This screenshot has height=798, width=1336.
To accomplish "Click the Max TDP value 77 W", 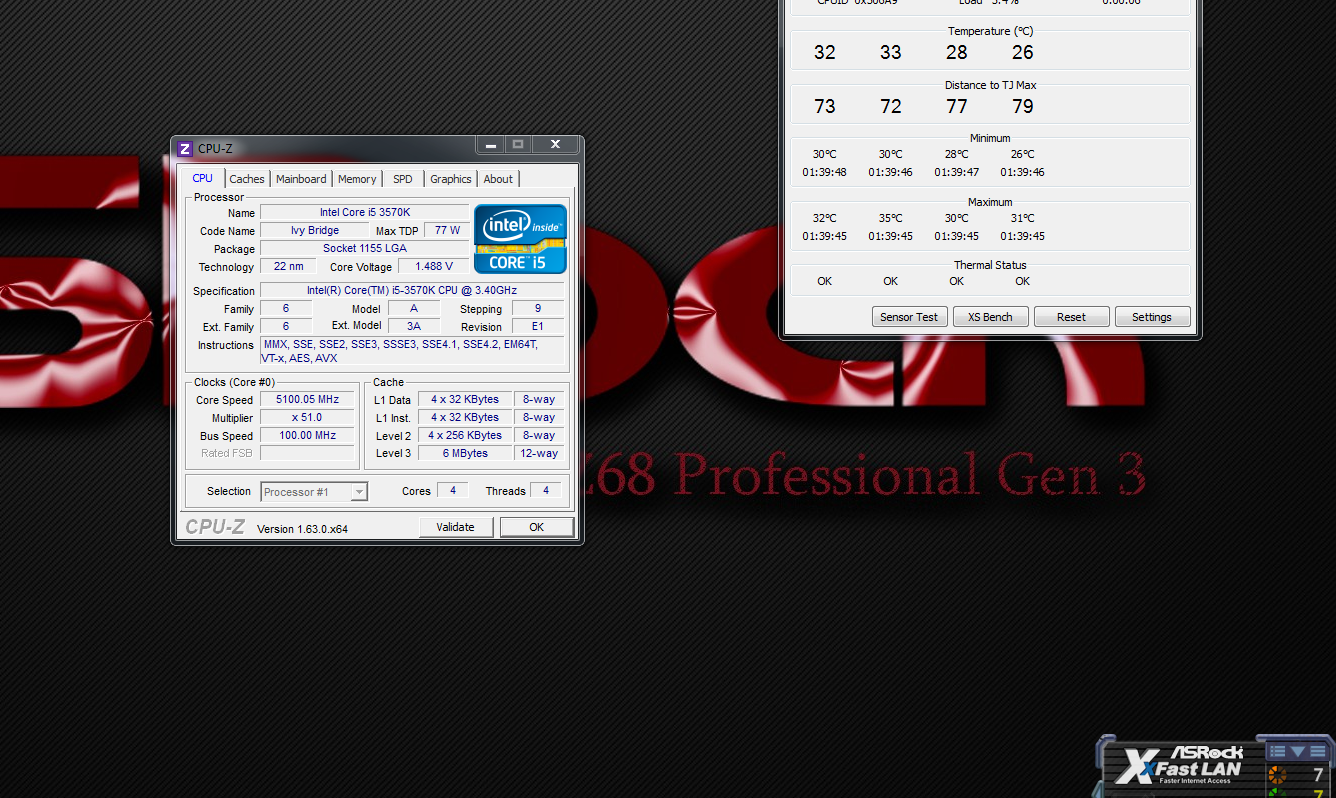I will [x=447, y=230].
